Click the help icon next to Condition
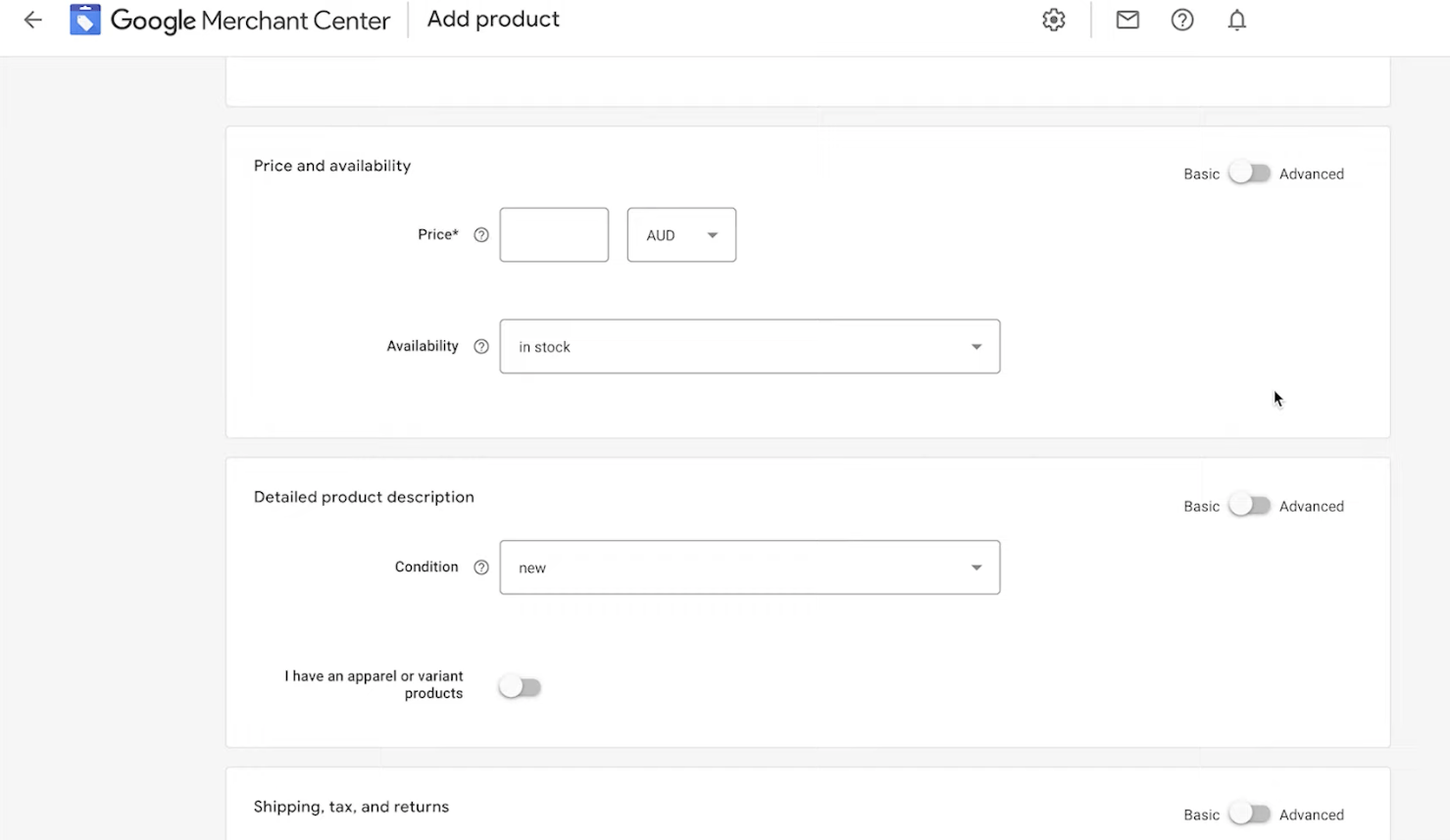1450x840 pixels. coord(481,568)
